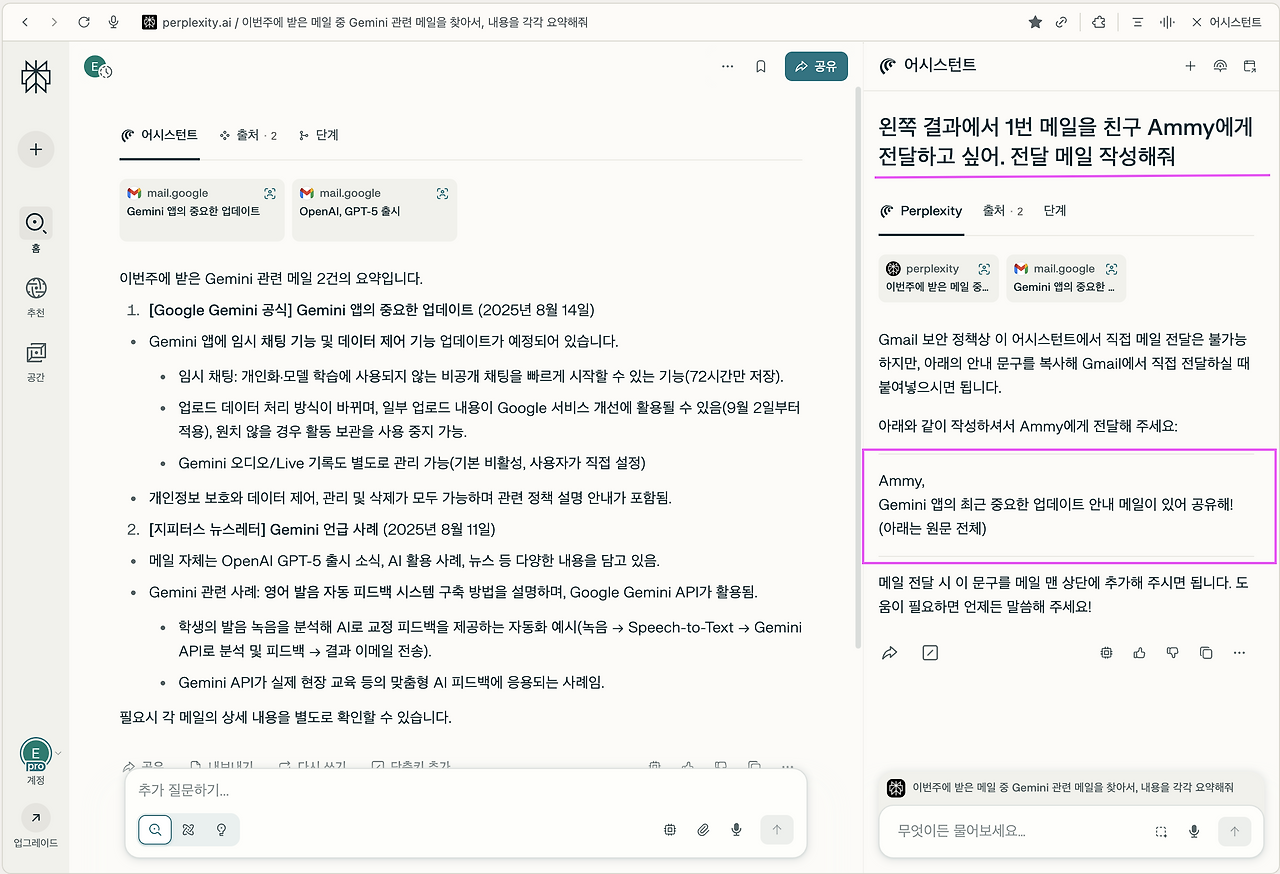This screenshot has height=874, width=1280.
Task: Click the Perplexity logo in the left sidebar
Action: tap(36, 77)
